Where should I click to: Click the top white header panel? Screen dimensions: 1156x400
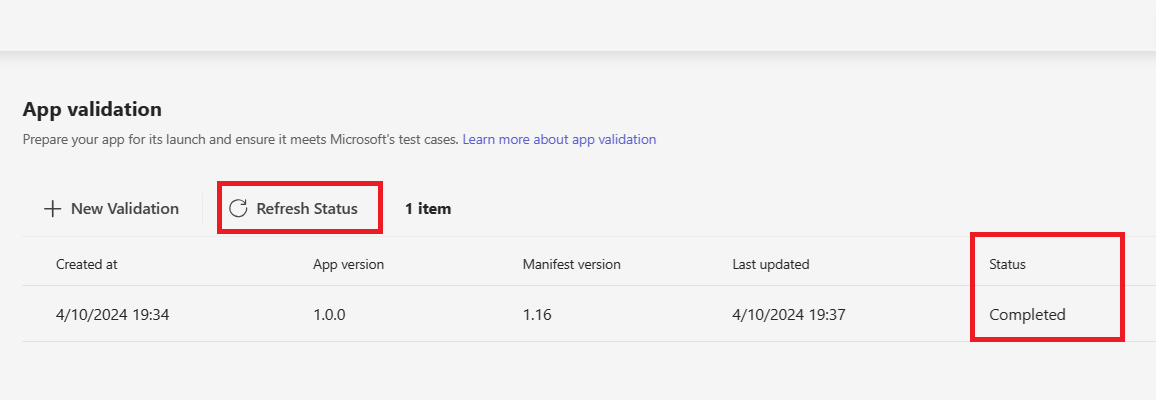pos(578,24)
